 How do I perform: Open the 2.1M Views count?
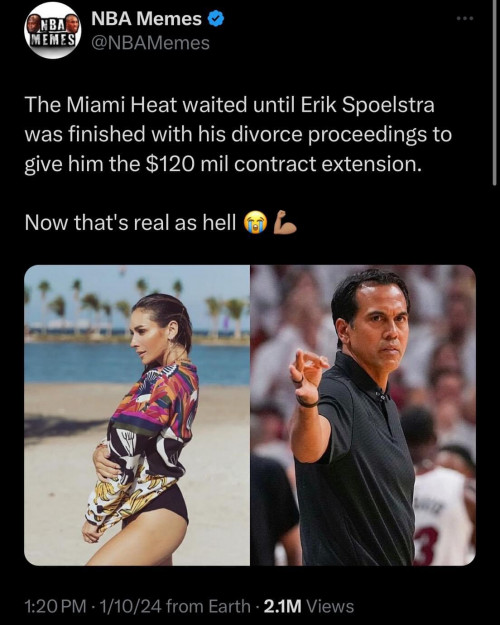tap(309, 606)
